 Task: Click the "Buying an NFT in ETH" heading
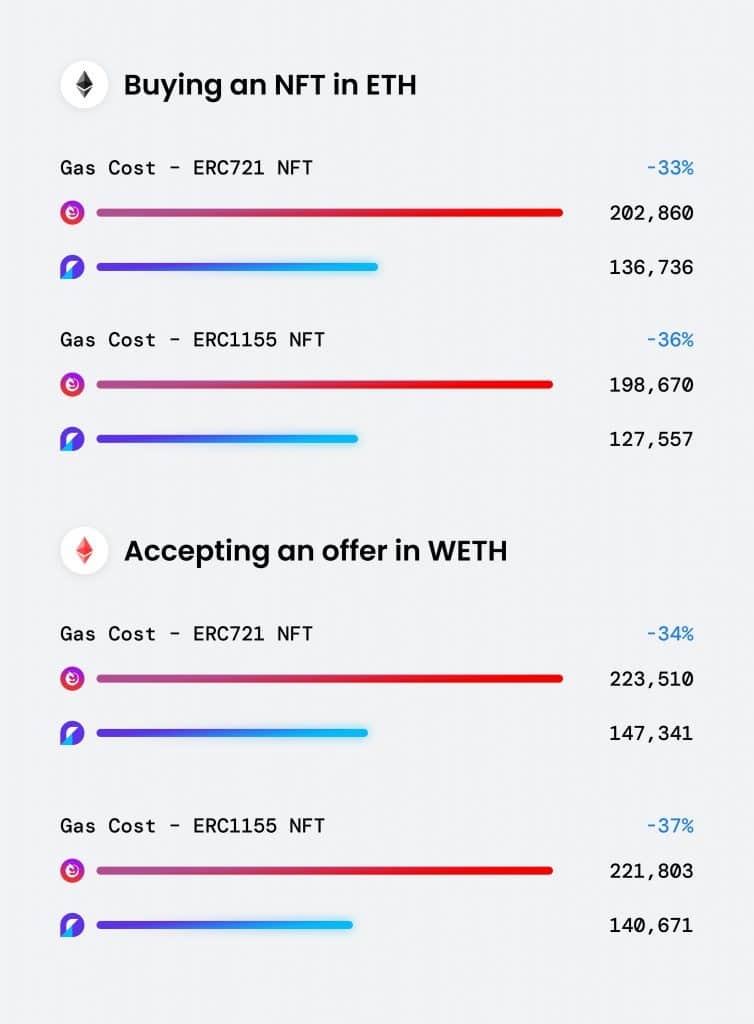269,85
